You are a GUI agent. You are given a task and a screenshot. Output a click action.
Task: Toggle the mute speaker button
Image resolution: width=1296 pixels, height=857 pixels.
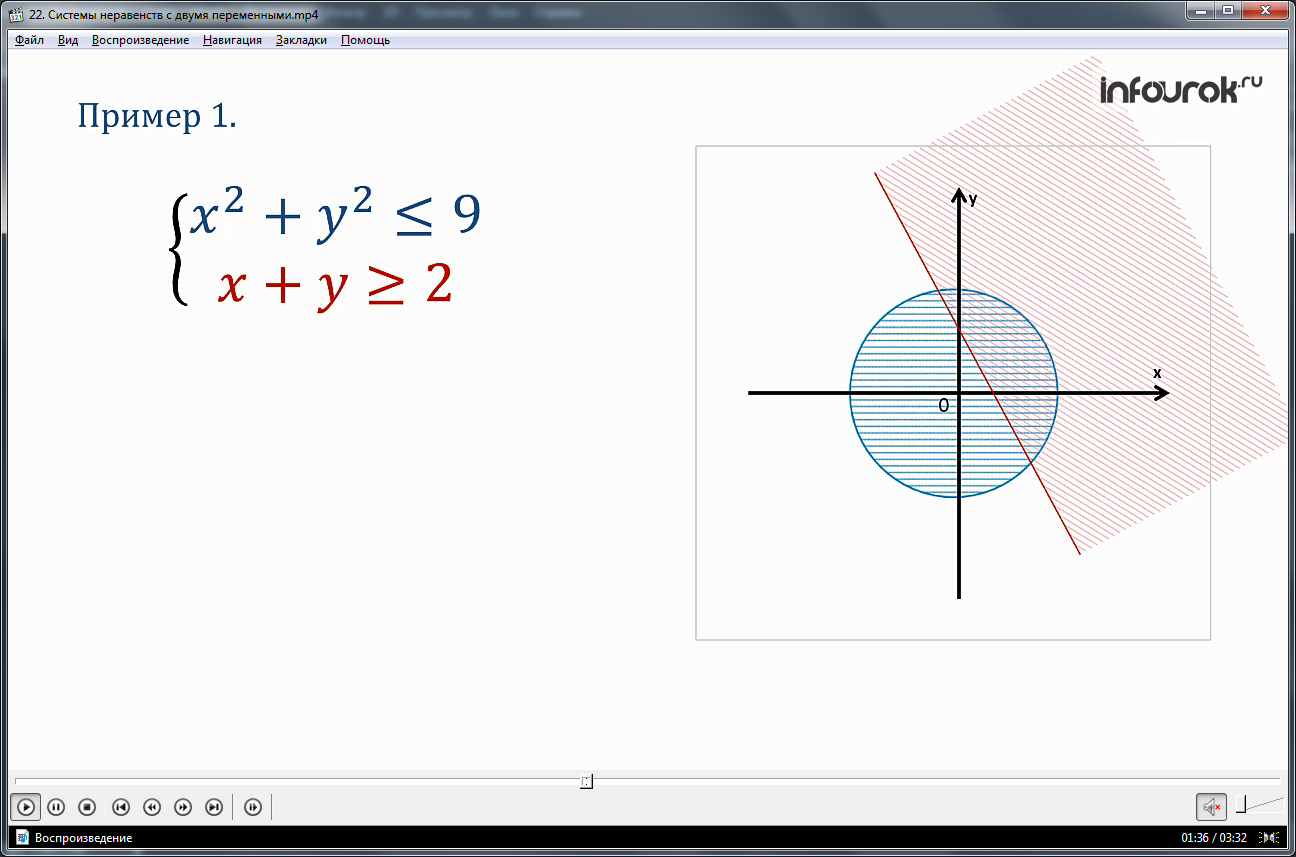point(1211,807)
